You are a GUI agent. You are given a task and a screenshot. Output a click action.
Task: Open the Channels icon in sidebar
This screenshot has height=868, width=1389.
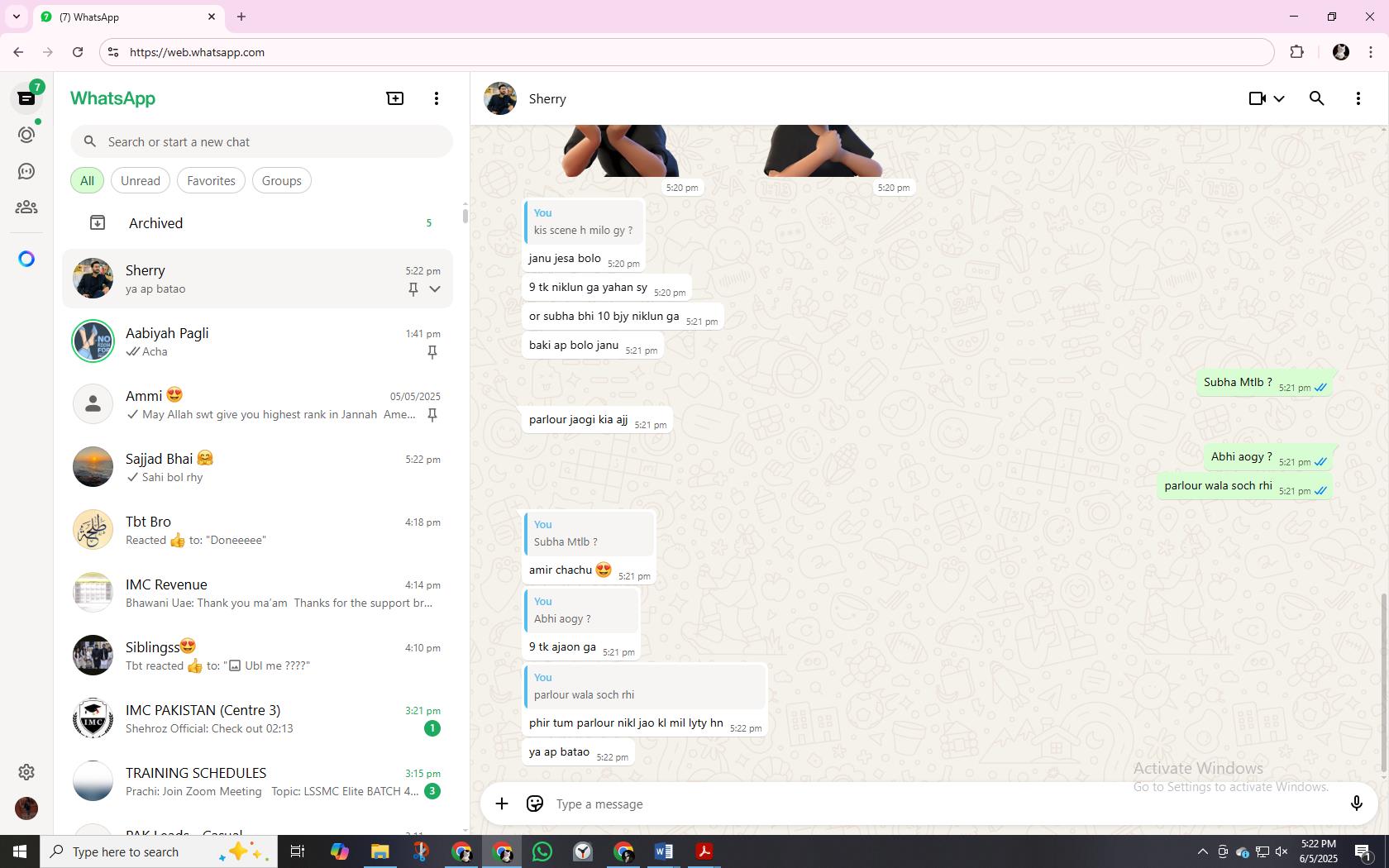click(x=26, y=171)
